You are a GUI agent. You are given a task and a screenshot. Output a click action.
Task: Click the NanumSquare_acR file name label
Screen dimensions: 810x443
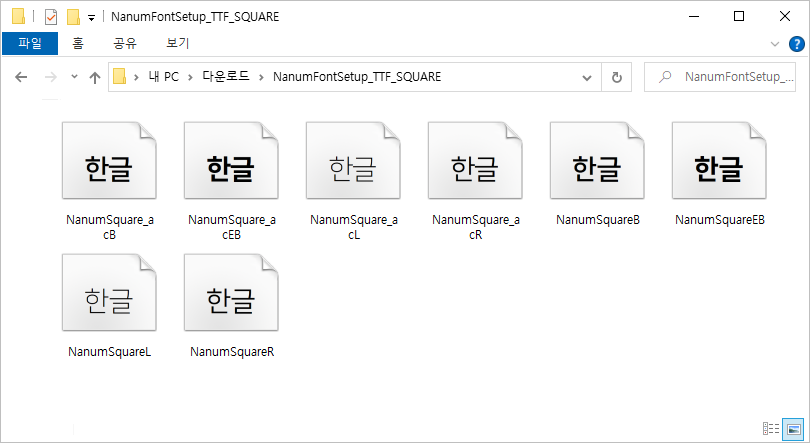(475, 227)
